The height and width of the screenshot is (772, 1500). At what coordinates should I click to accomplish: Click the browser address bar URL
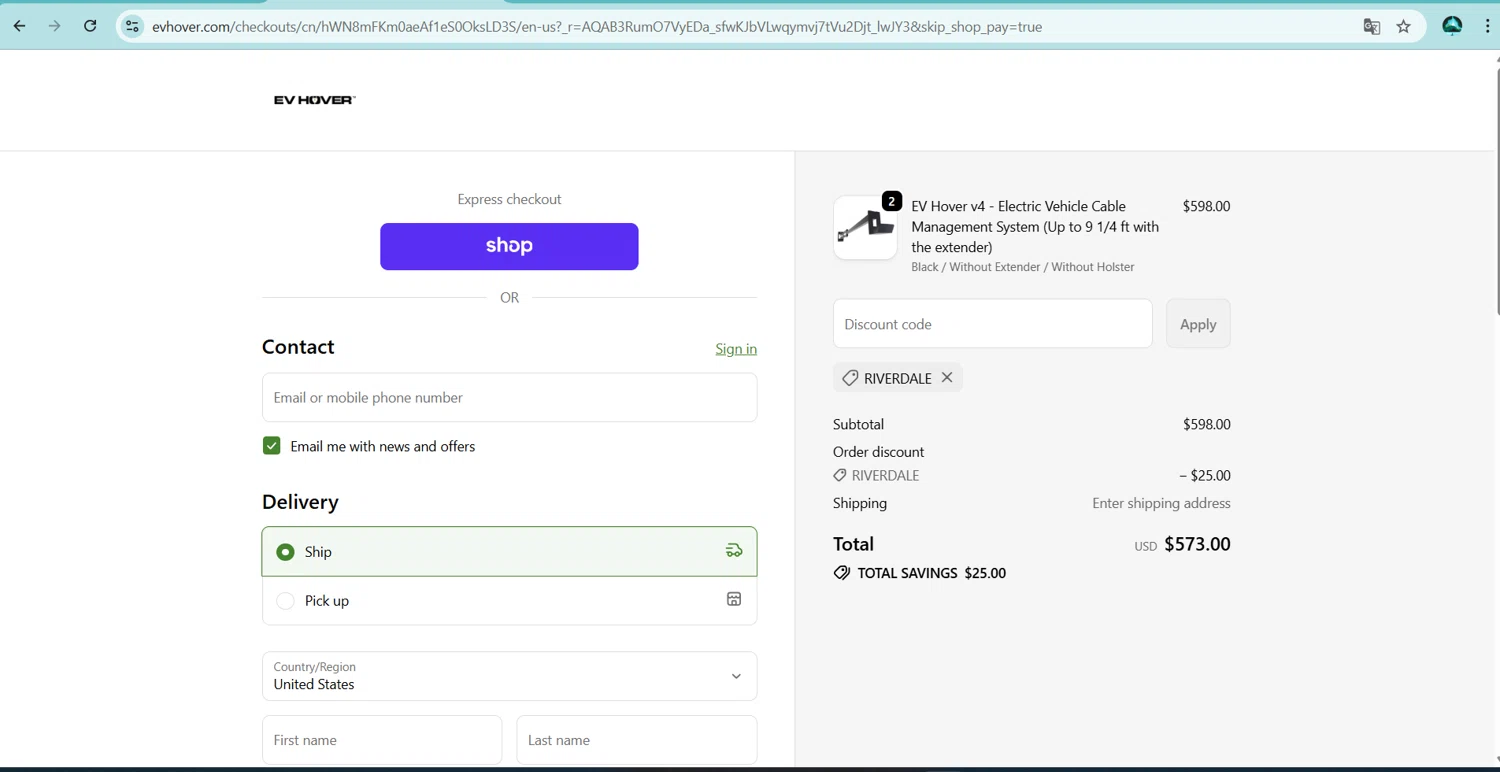(597, 27)
